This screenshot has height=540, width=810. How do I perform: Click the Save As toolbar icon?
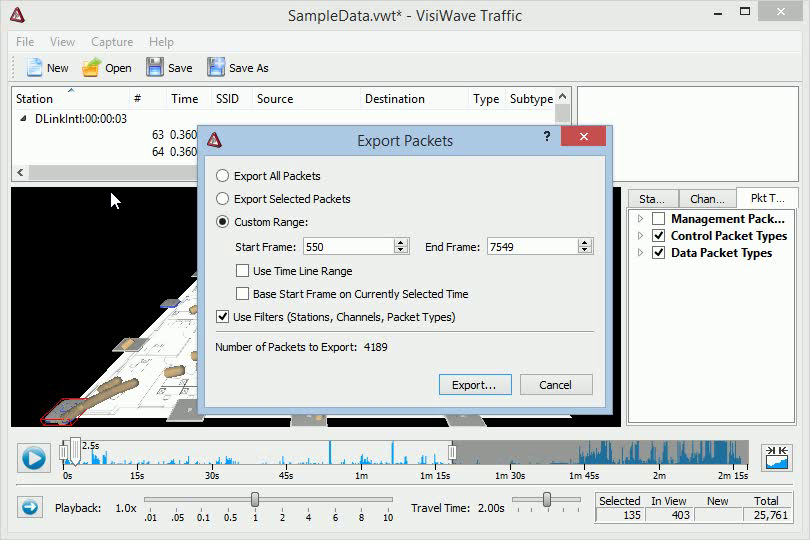pos(216,68)
